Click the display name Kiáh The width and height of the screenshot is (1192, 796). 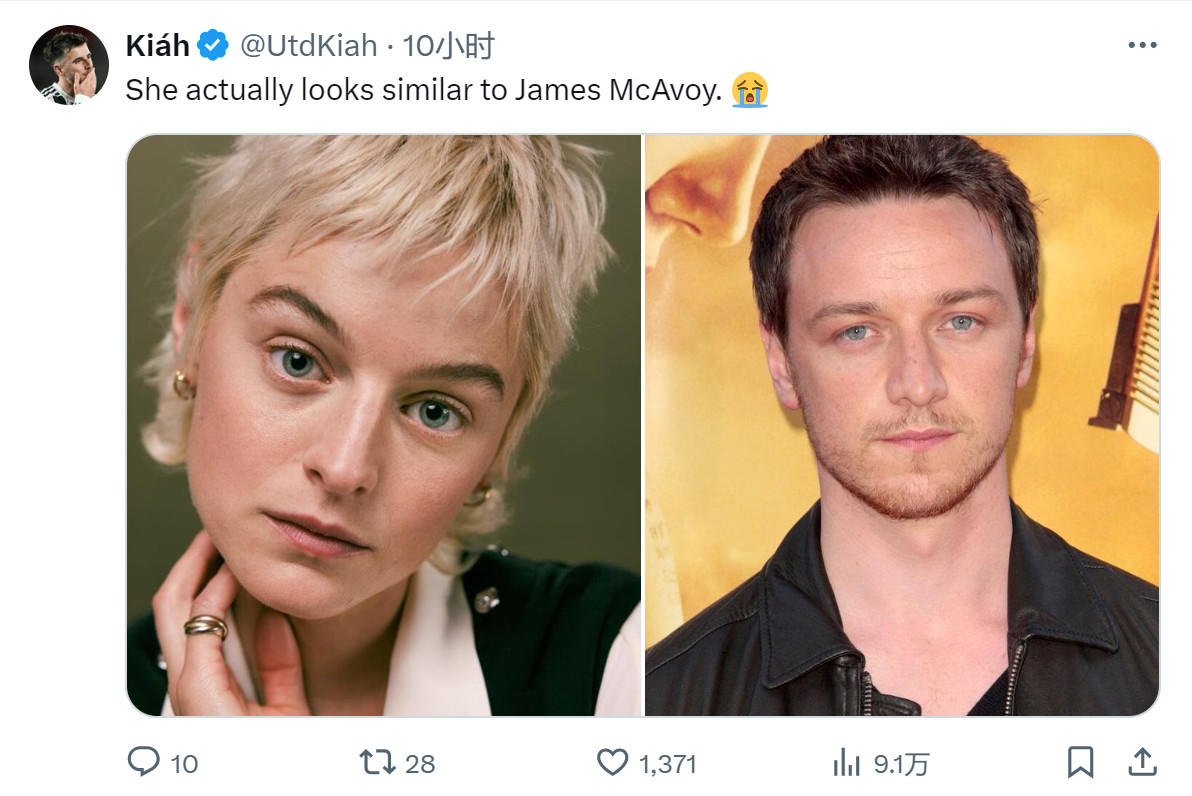coord(157,46)
